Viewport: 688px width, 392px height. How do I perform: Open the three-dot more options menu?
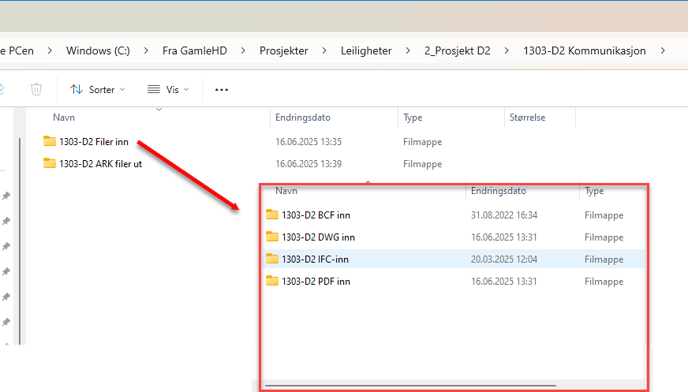[221, 90]
